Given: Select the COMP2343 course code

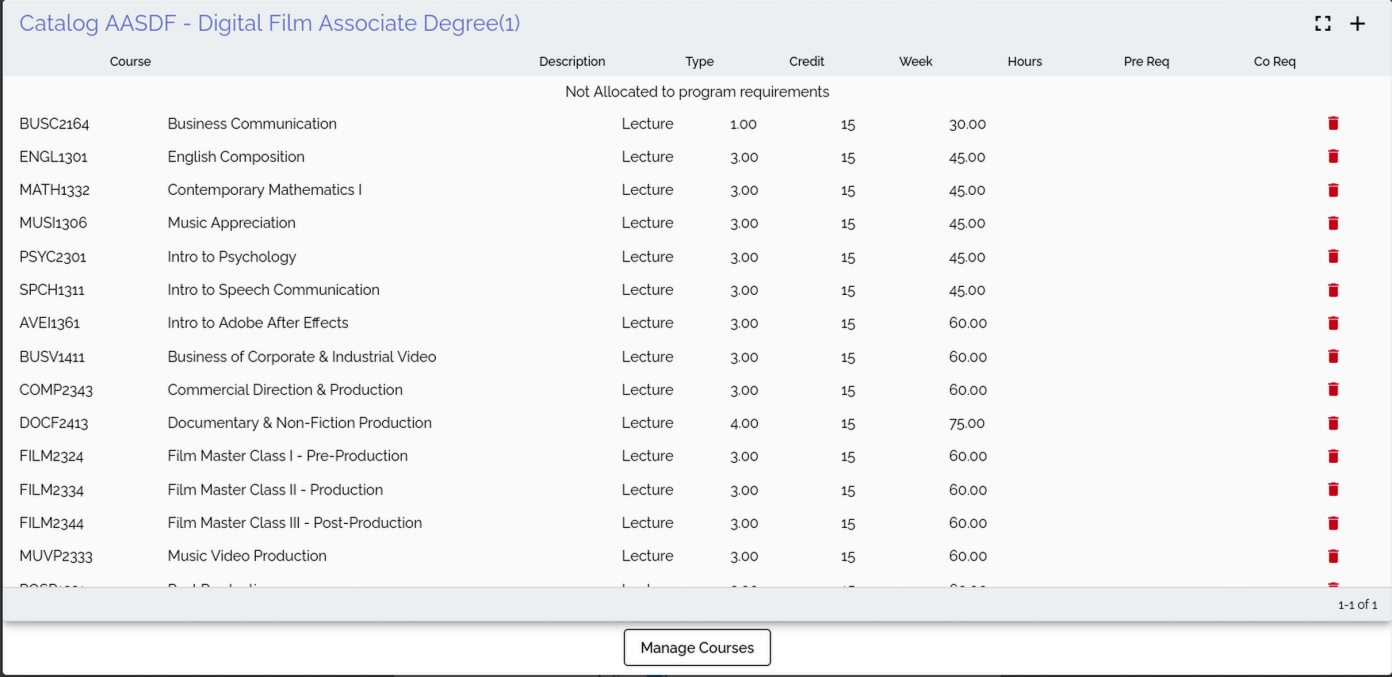Looking at the screenshot, I should [56, 390].
